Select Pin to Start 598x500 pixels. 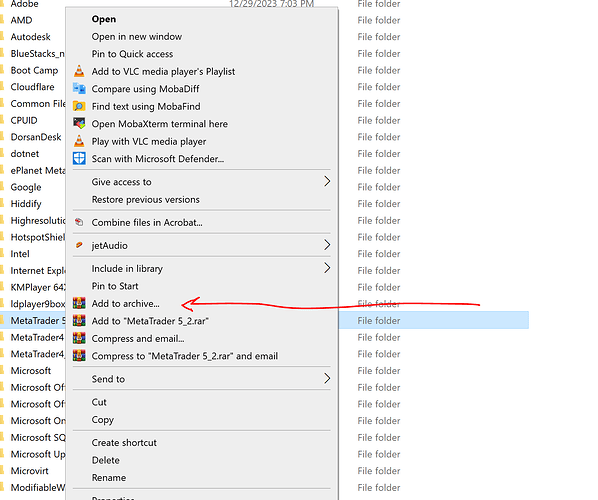tap(115, 286)
